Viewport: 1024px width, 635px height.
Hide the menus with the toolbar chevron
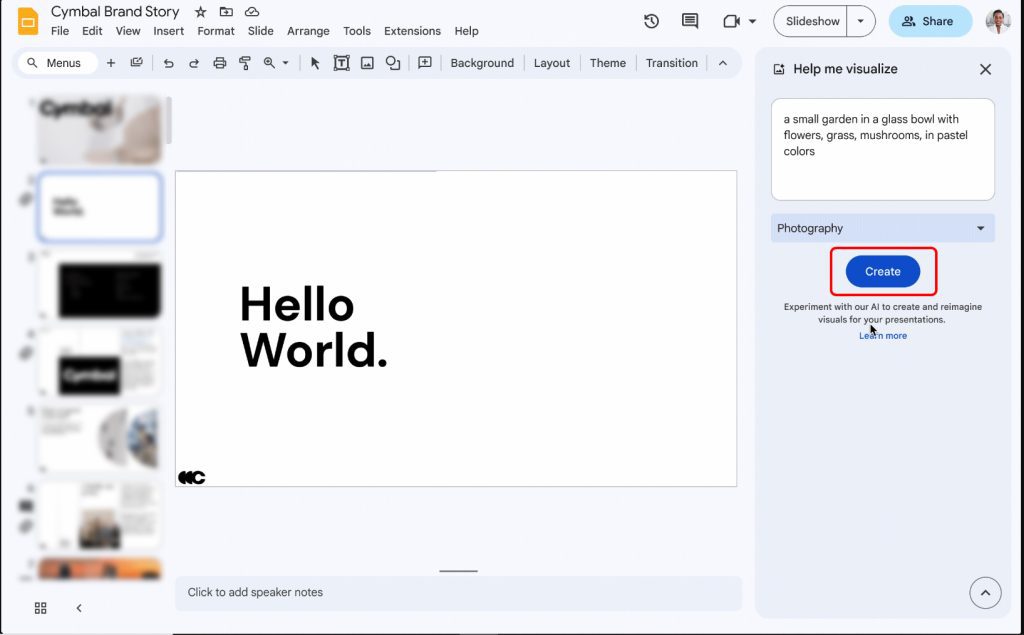click(x=722, y=63)
